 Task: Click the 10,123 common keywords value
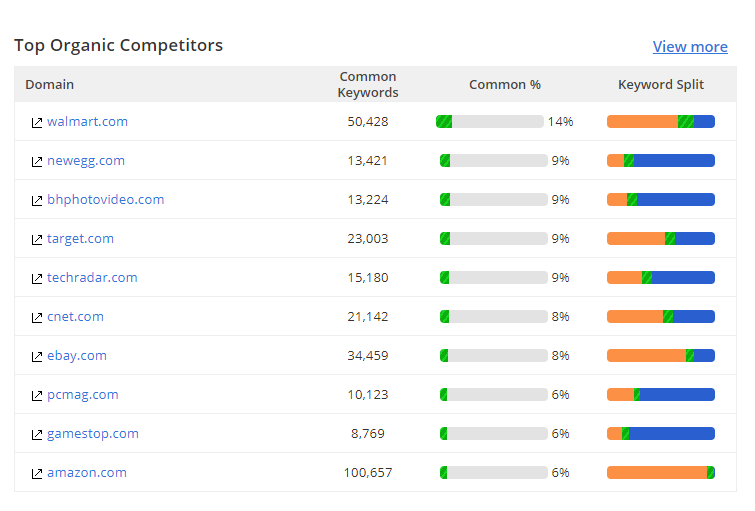(x=368, y=394)
